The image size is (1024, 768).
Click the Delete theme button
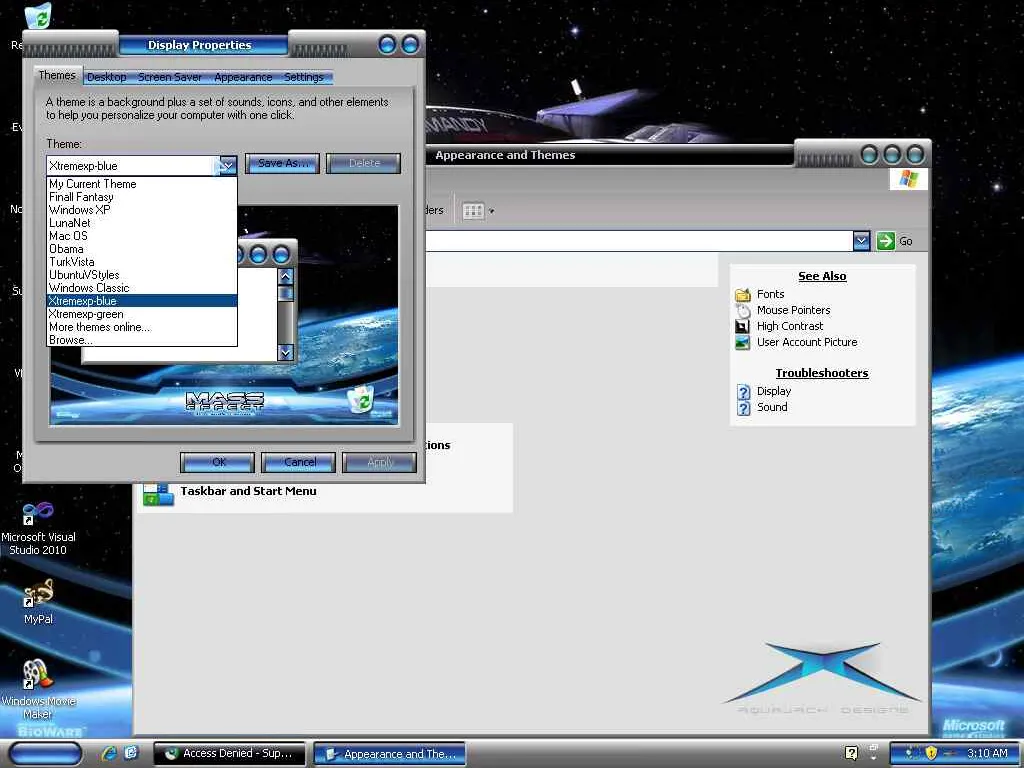(364, 163)
